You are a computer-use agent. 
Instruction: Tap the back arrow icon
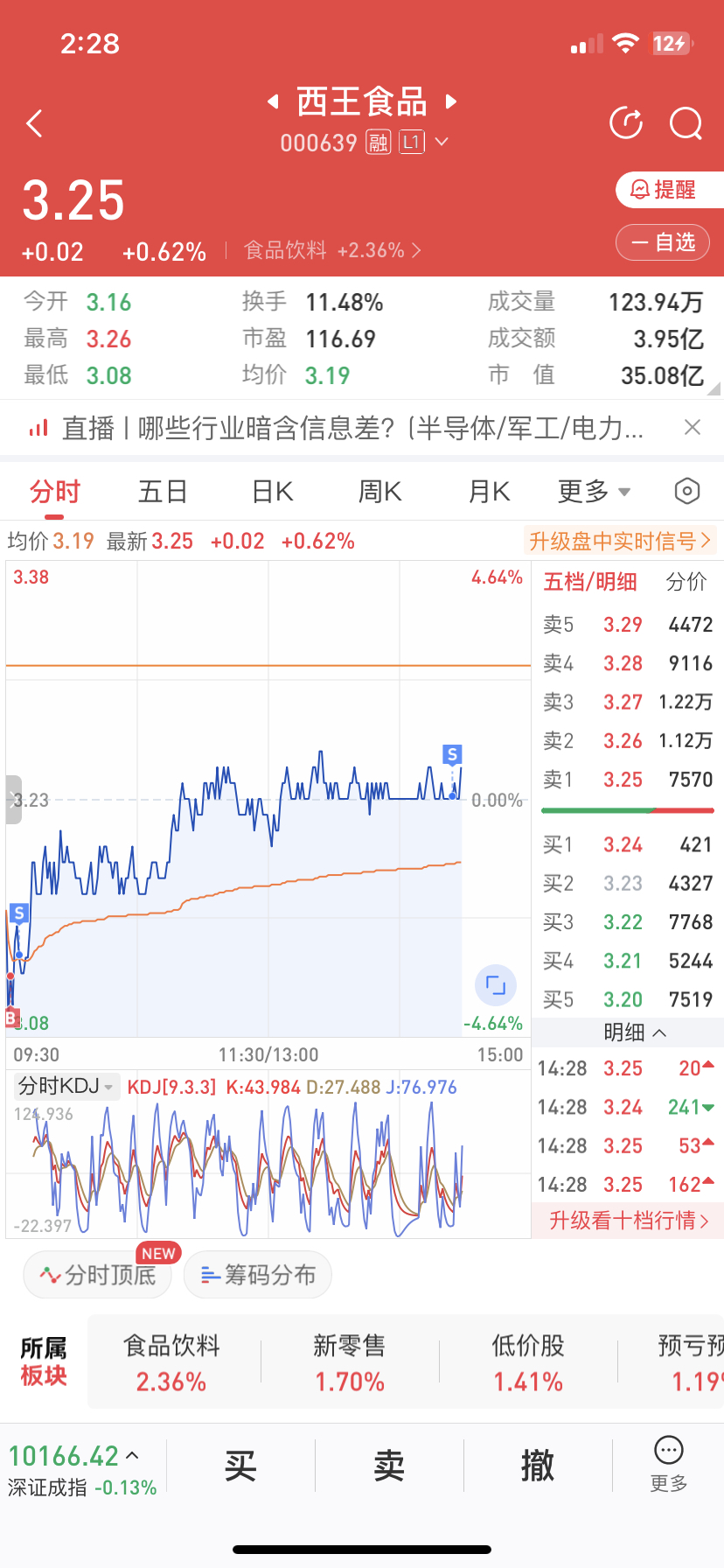(x=35, y=123)
